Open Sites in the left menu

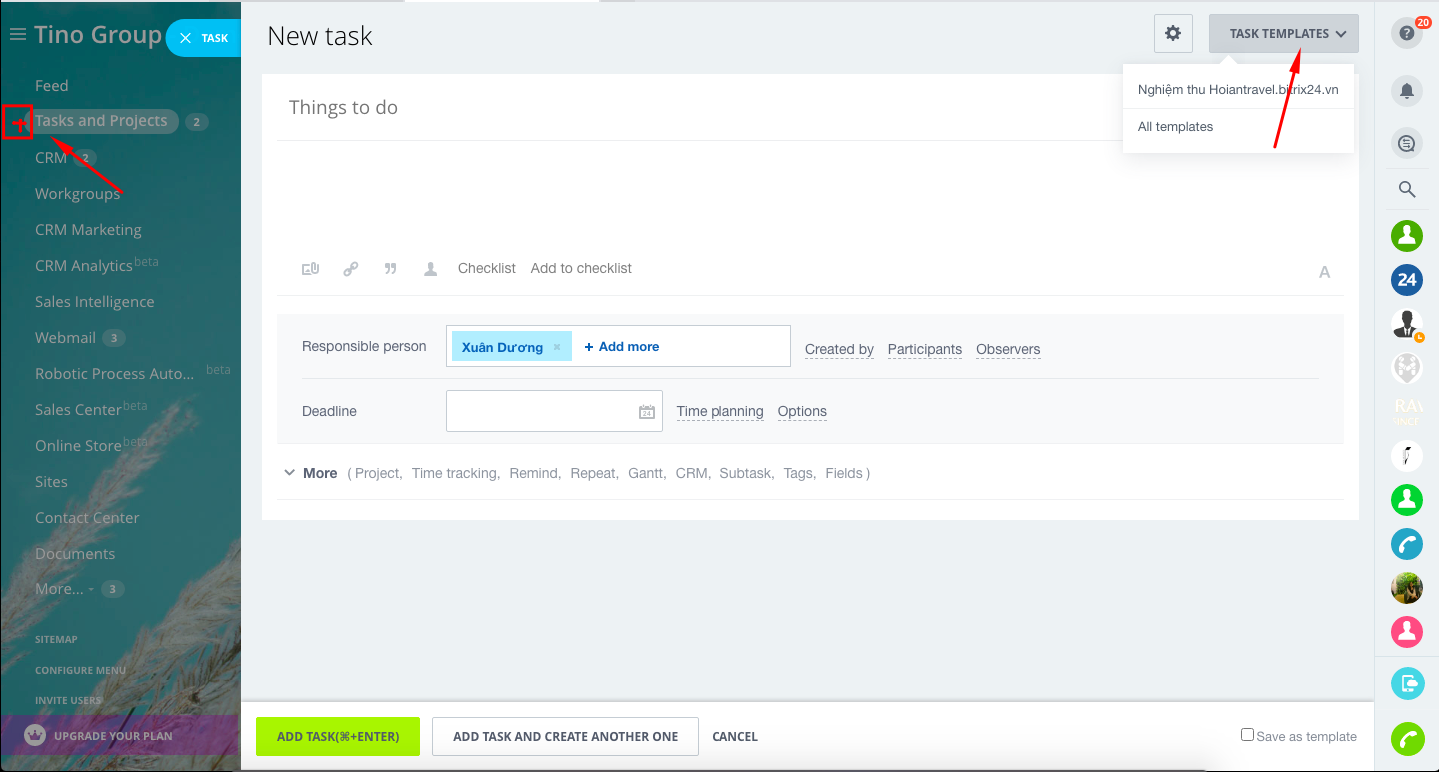(x=51, y=482)
